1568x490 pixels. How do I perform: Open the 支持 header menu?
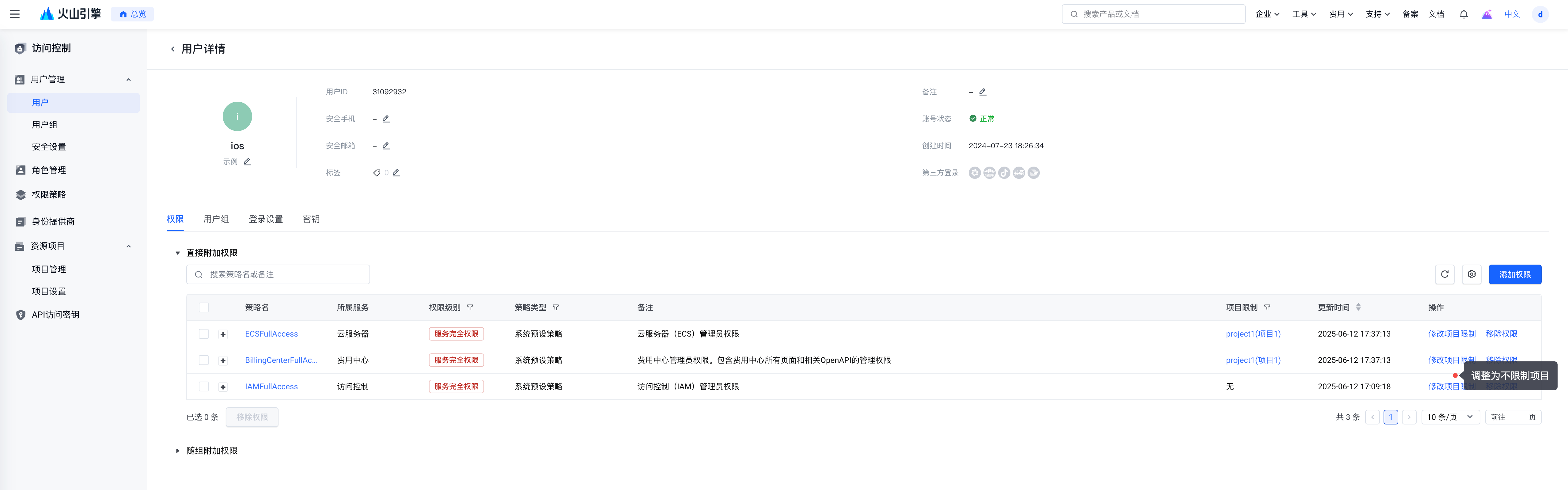coord(1377,14)
